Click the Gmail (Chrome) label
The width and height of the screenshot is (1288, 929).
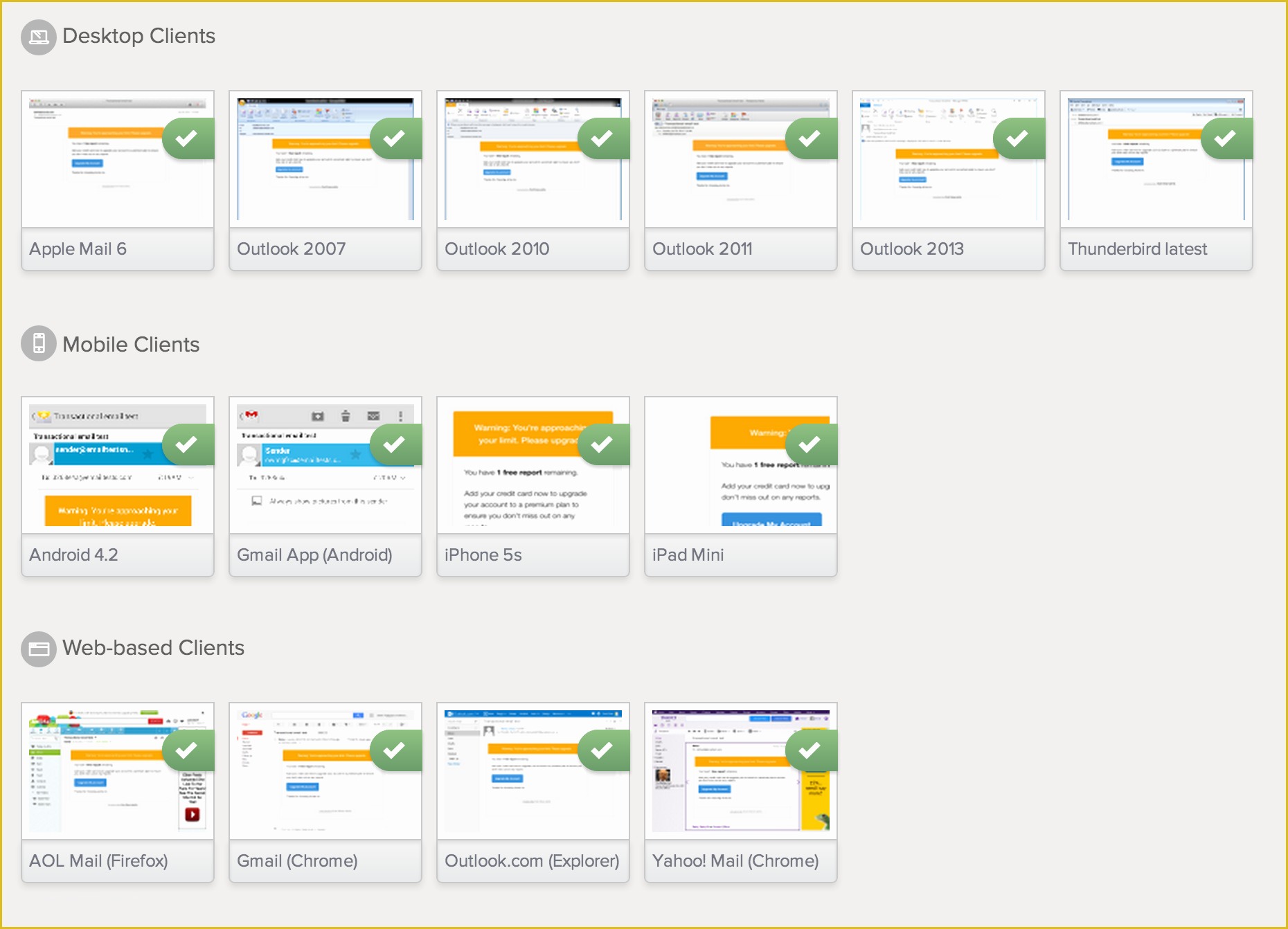297,861
